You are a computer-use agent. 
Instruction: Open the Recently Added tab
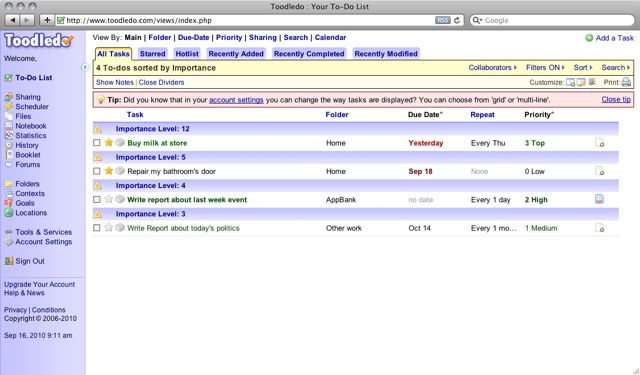tap(236, 53)
